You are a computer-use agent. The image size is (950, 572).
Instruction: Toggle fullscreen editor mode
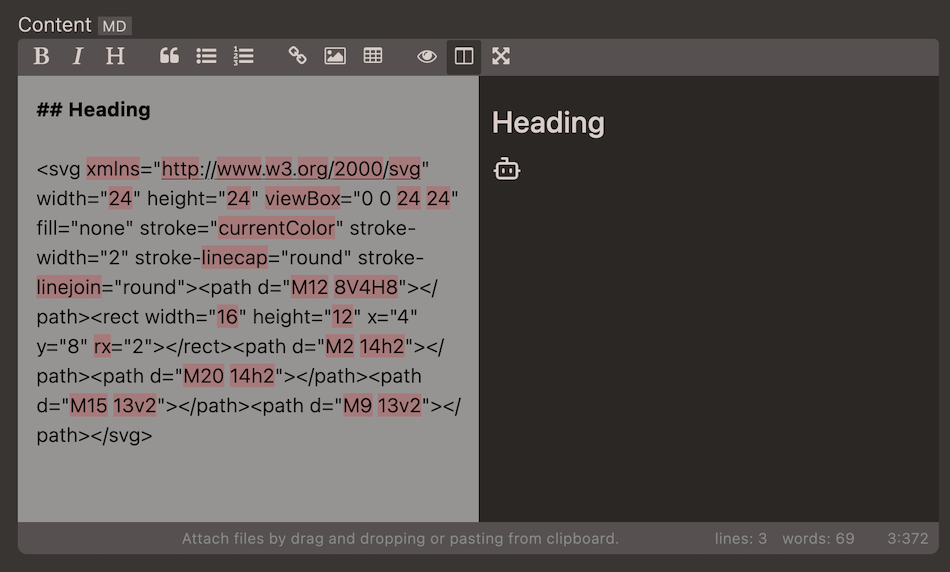coord(501,56)
